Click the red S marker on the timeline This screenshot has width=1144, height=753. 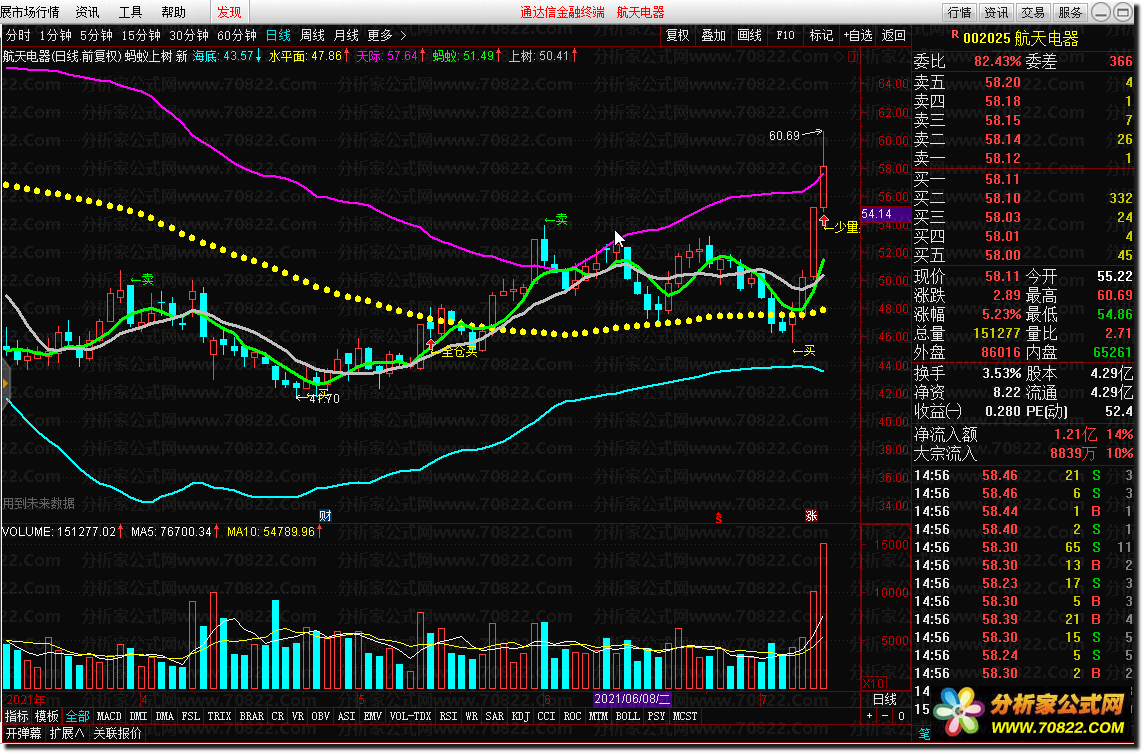[x=719, y=518]
